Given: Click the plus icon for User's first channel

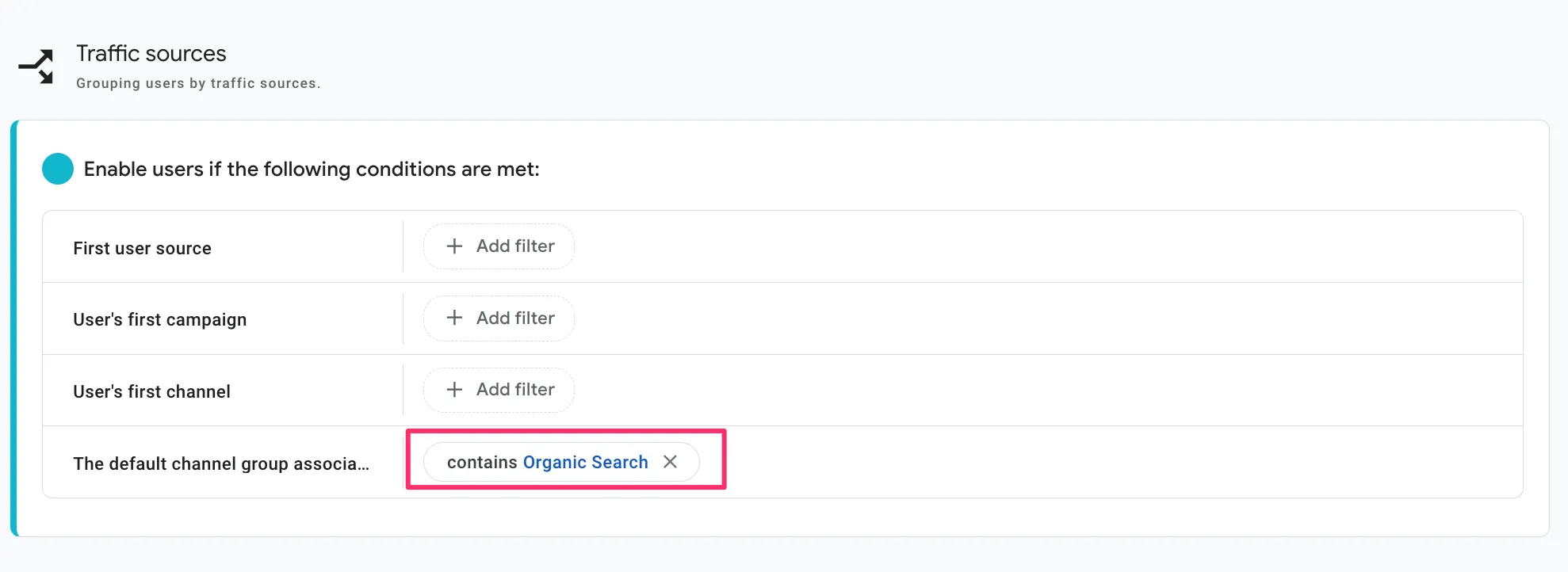Looking at the screenshot, I should click(x=454, y=390).
